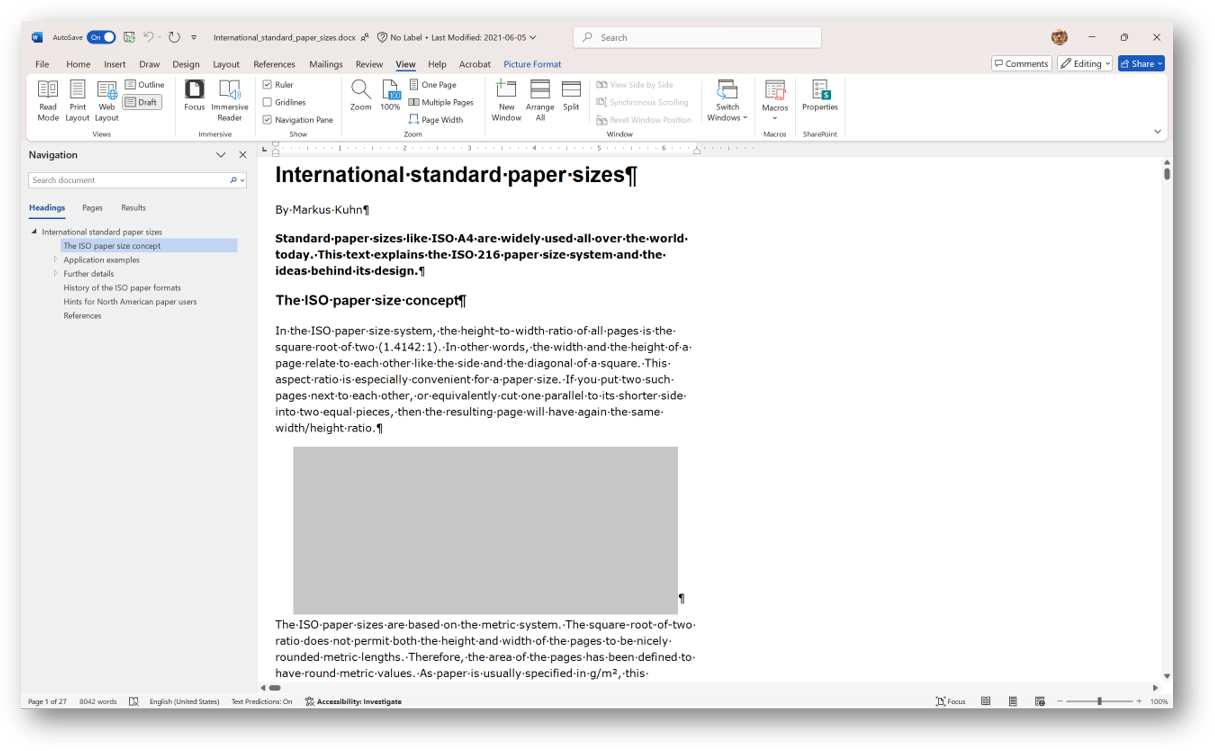
Task: Open the Comments panel
Action: click(1021, 63)
